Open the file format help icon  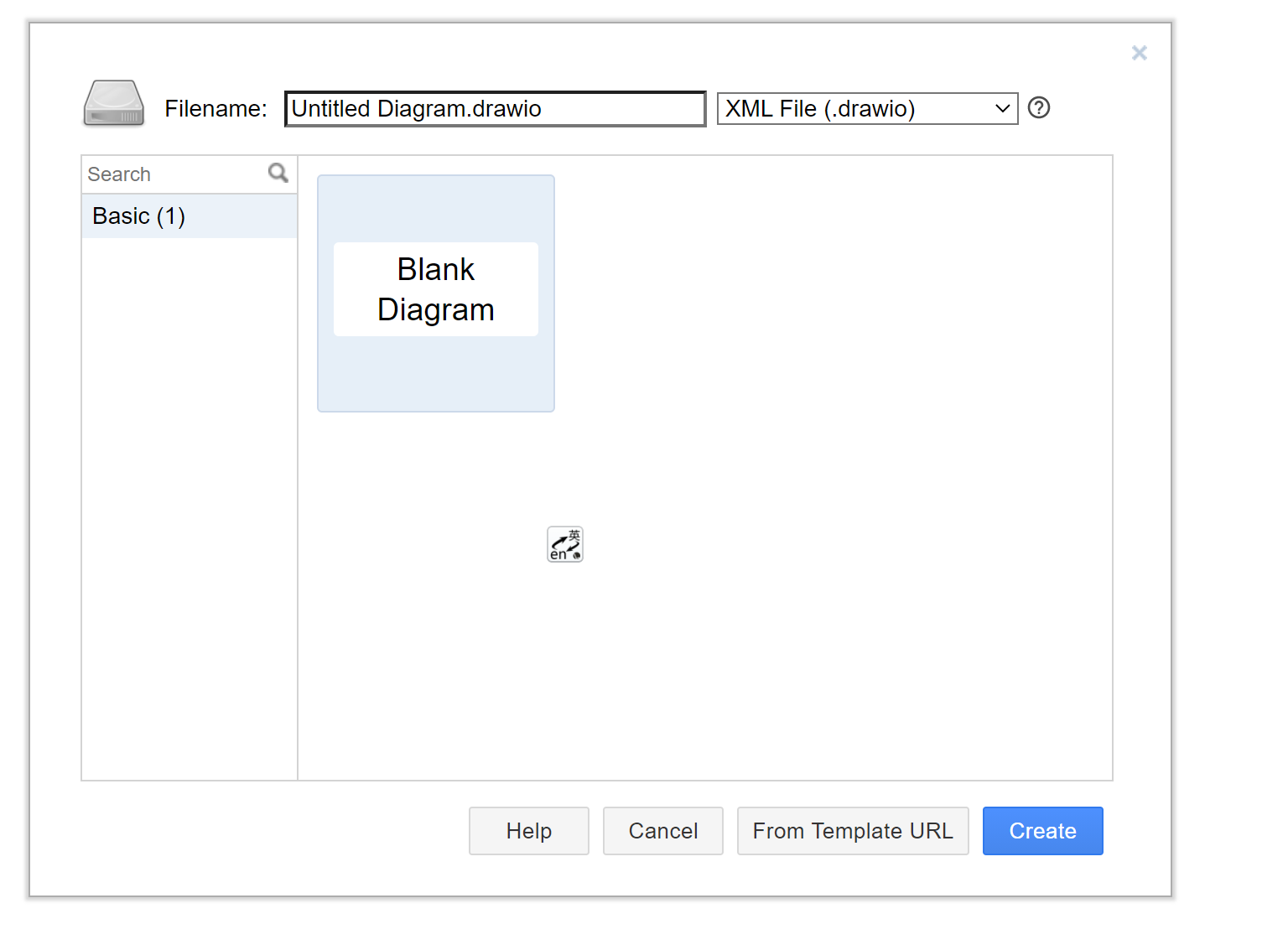tap(1039, 108)
